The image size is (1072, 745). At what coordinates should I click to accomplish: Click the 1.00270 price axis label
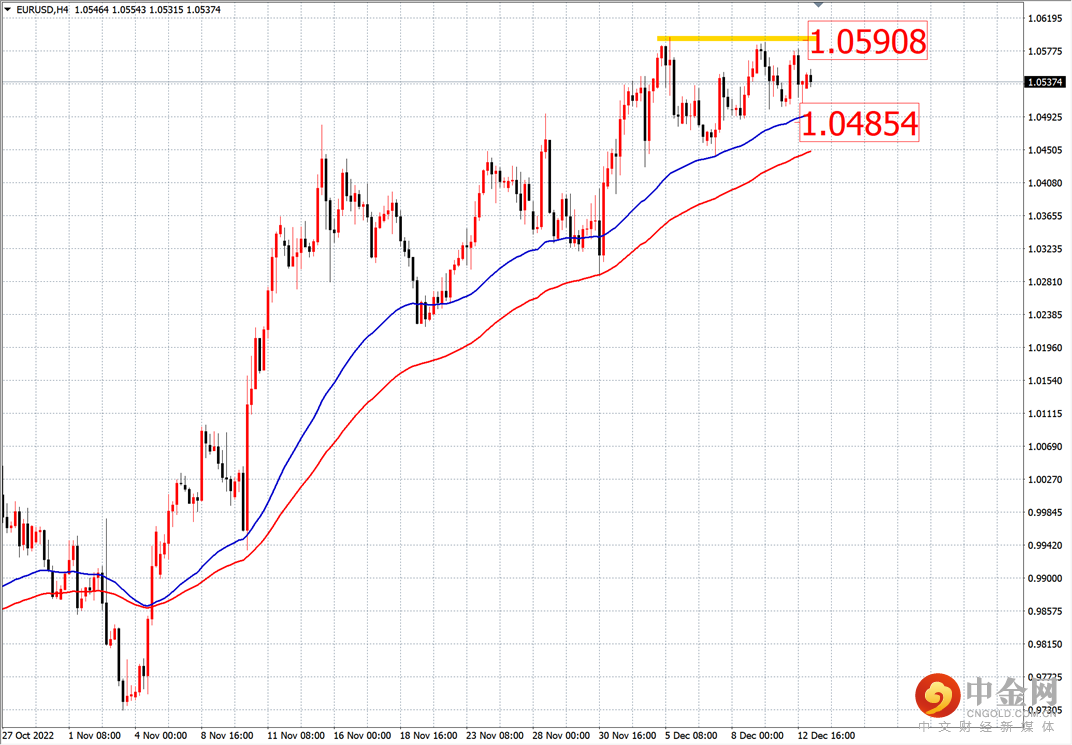coord(1045,480)
